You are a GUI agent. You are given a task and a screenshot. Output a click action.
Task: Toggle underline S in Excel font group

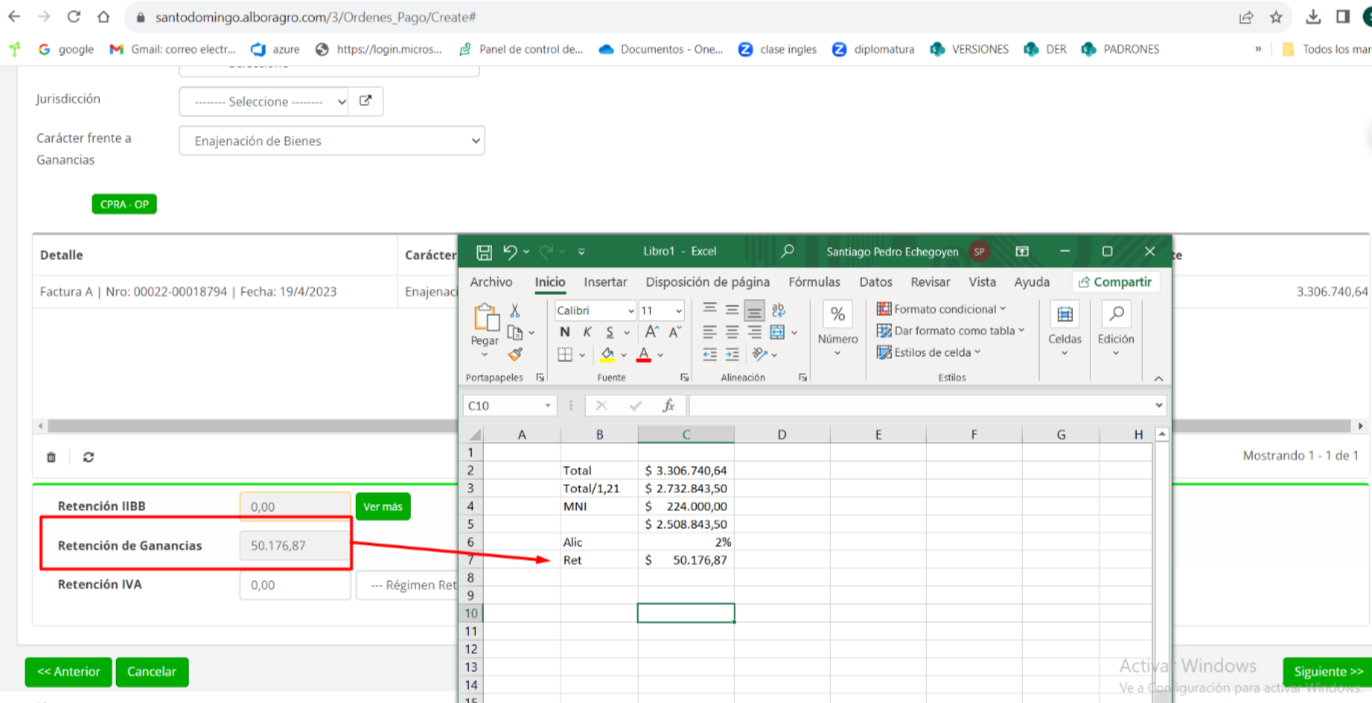(x=609, y=332)
